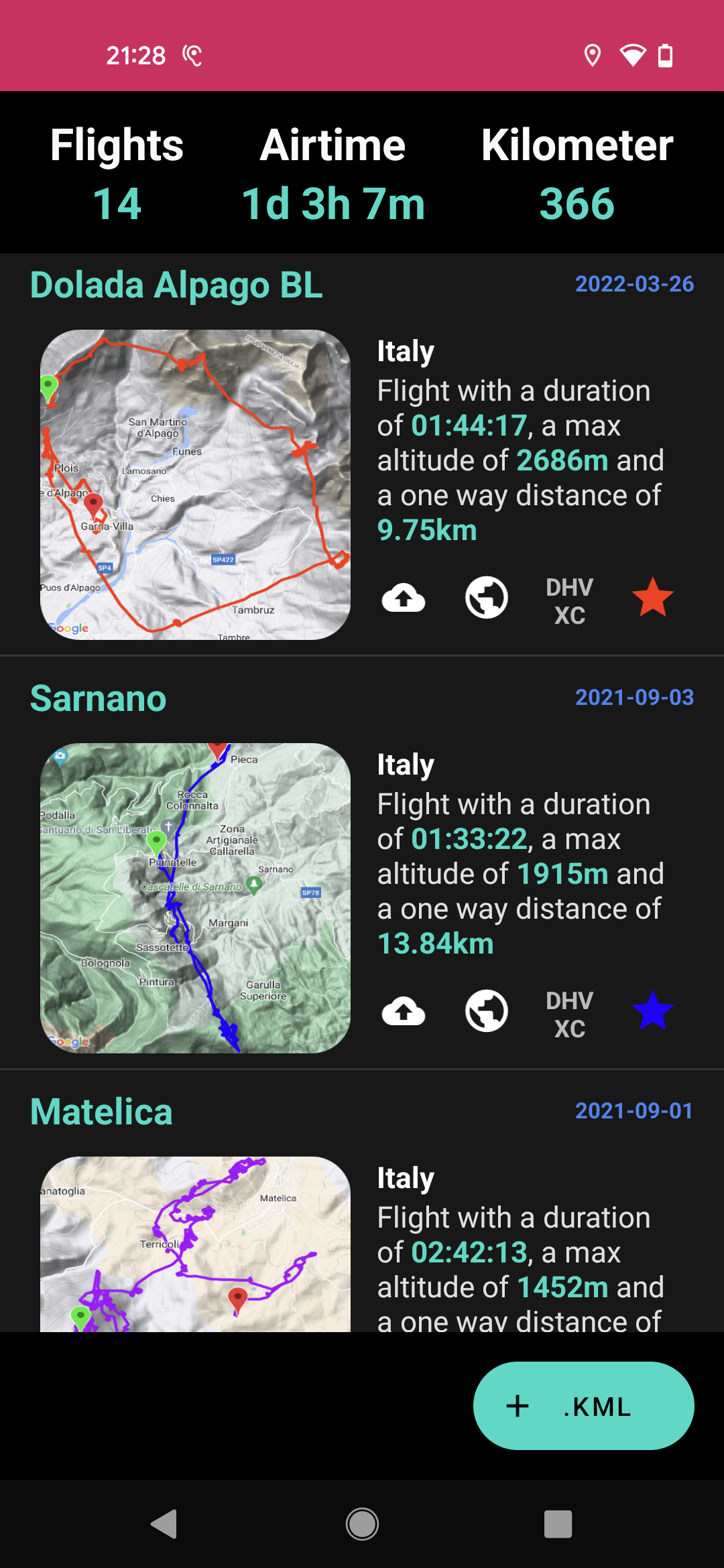724x1568 pixels.
Task: Open the Dolada Alpago map thumbnail
Action: click(x=195, y=484)
